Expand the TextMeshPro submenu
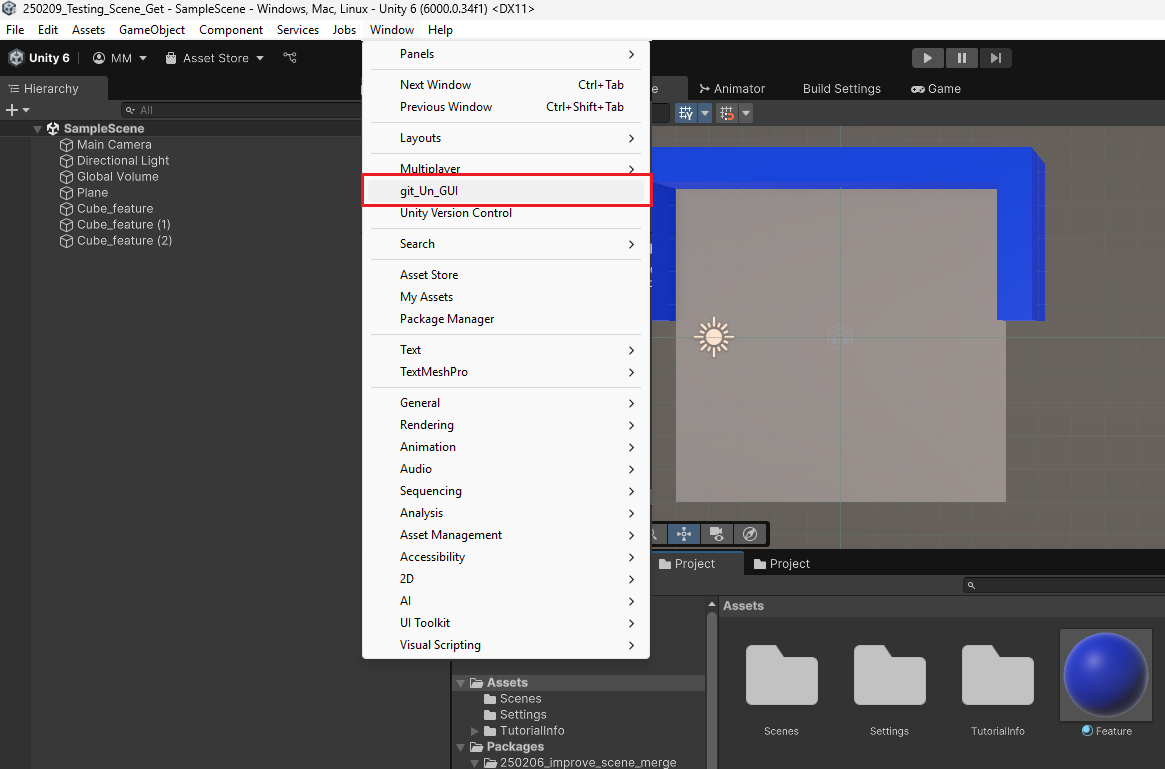Screen dimensions: 1165x769 coord(506,372)
